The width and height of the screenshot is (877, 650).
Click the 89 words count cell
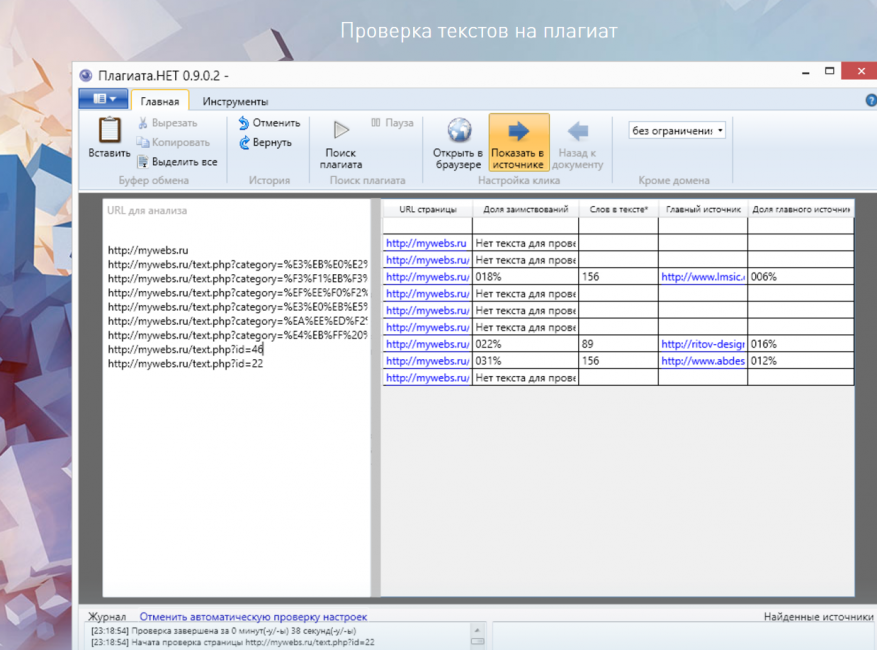click(x=619, y=344)
